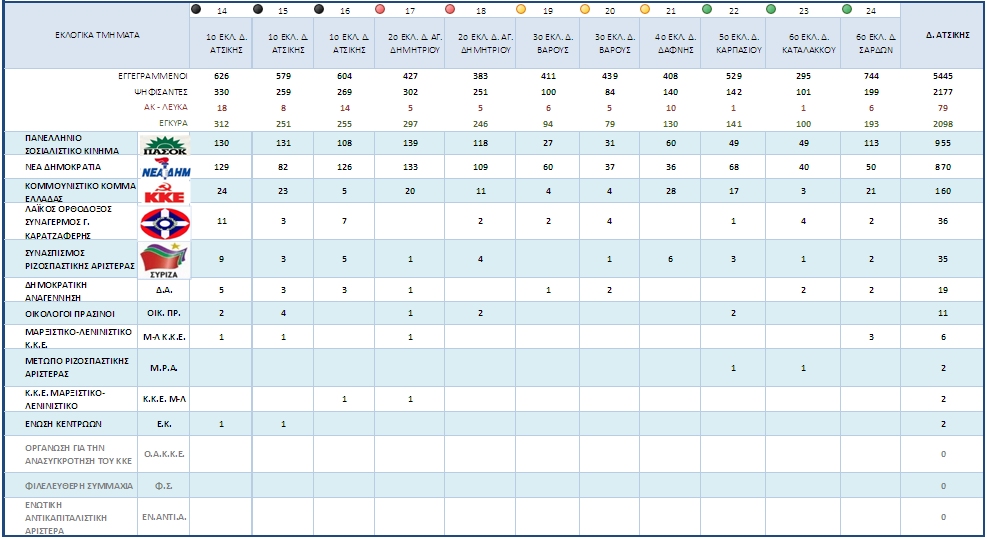Select the Μ-Λ Κ.Κ.Ε. abbreviation cell
The width and height of the screenshot is (987, 539).
tap(164, 337)
